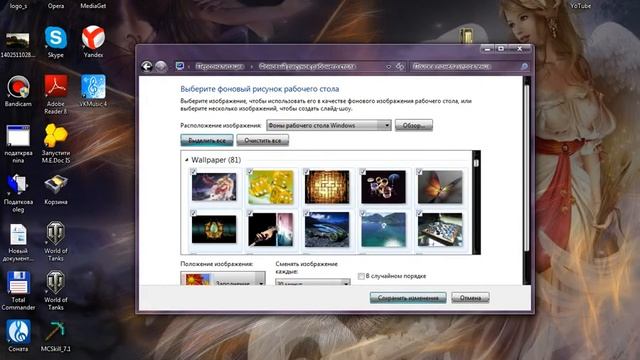Go back with the navigation arrow
The width and height of the screenshot is (640, 360).
147,66
